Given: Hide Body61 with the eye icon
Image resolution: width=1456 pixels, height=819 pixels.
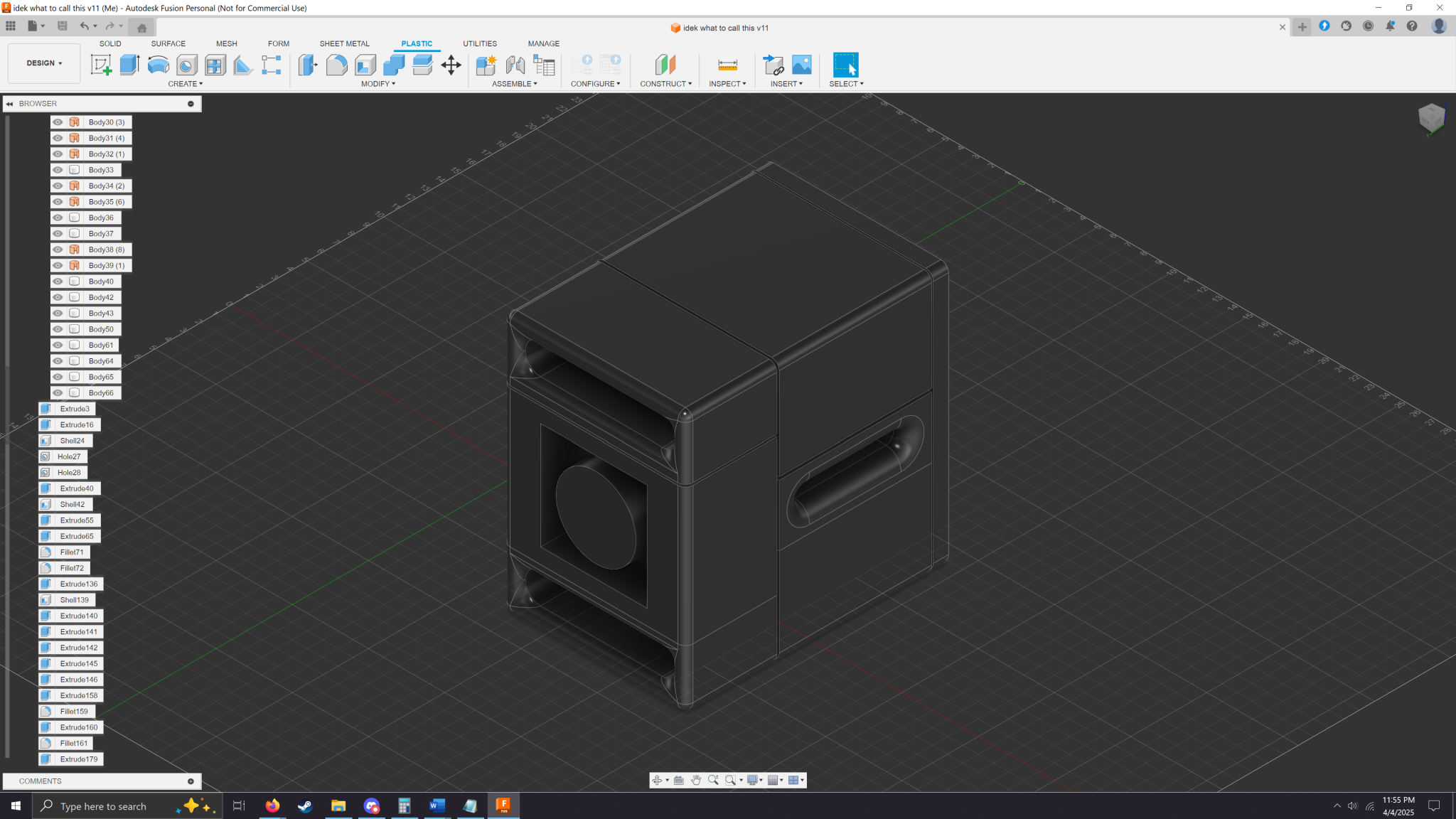Looking at the screenshot, I should pyautogui.click(x=58, y=345).
